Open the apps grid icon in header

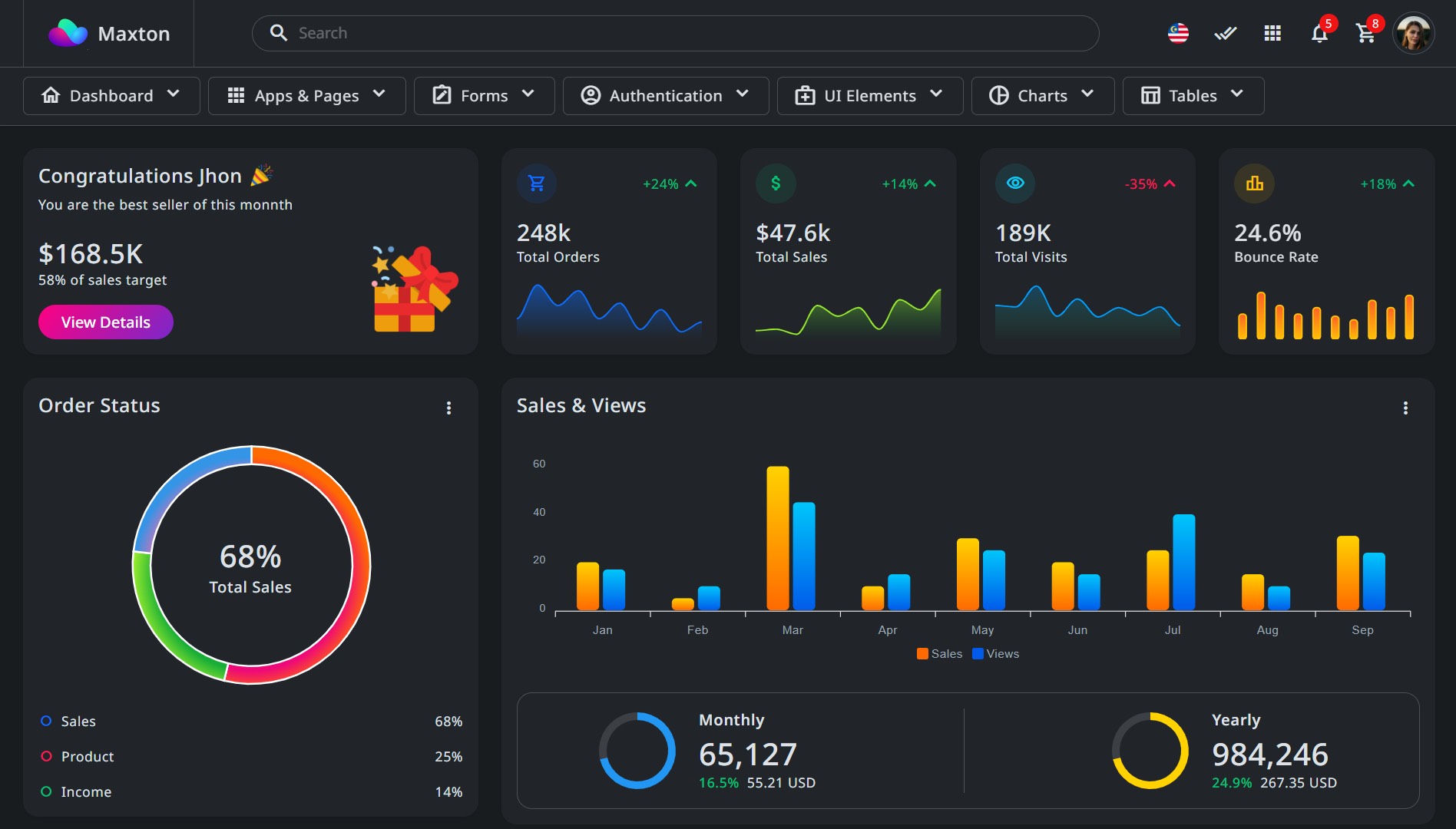click(x=1272, y=33)
